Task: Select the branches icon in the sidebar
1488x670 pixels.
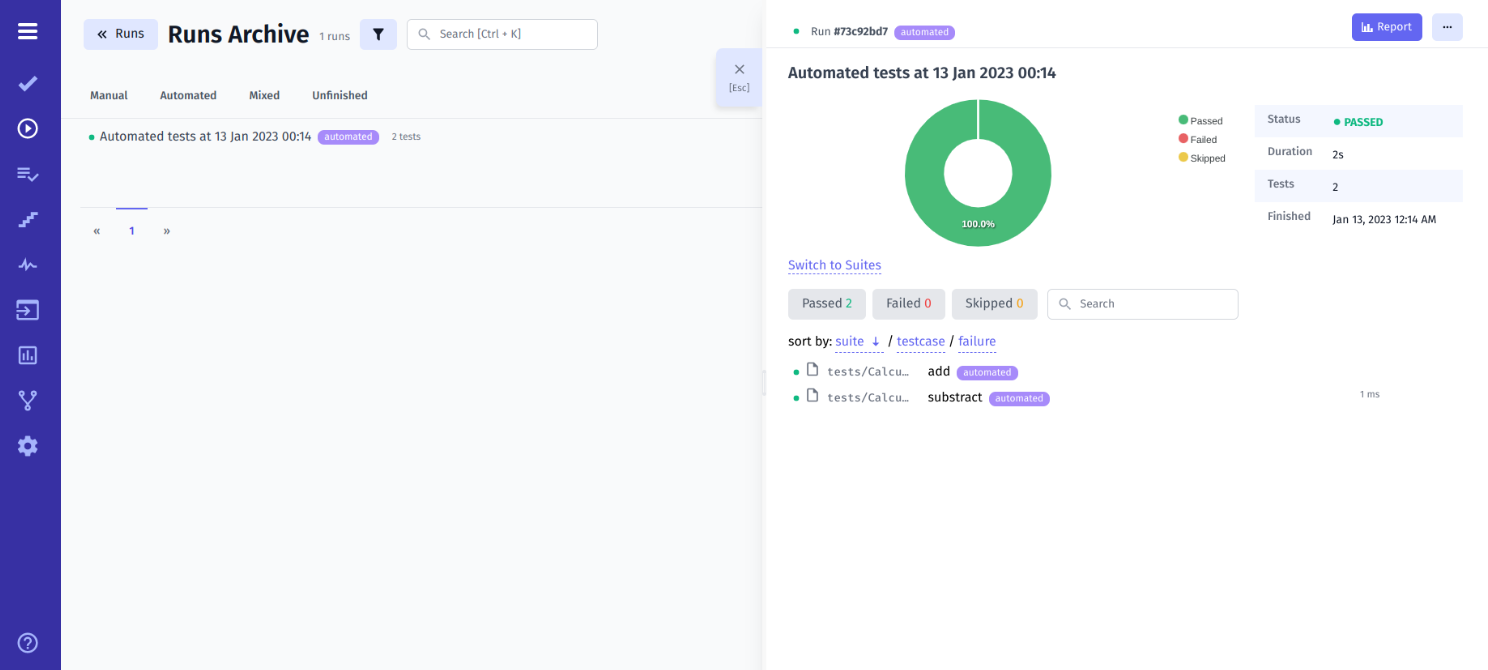Action: coord(27,400)
